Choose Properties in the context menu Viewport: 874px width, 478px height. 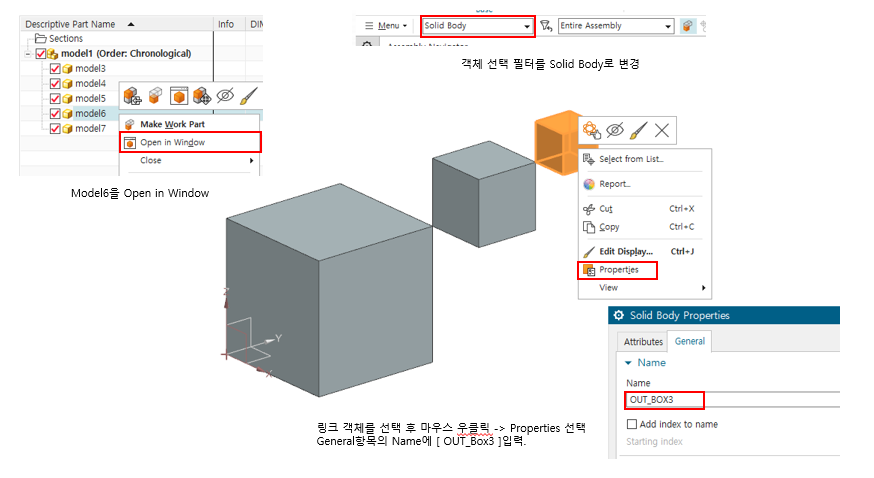[618, 270]
